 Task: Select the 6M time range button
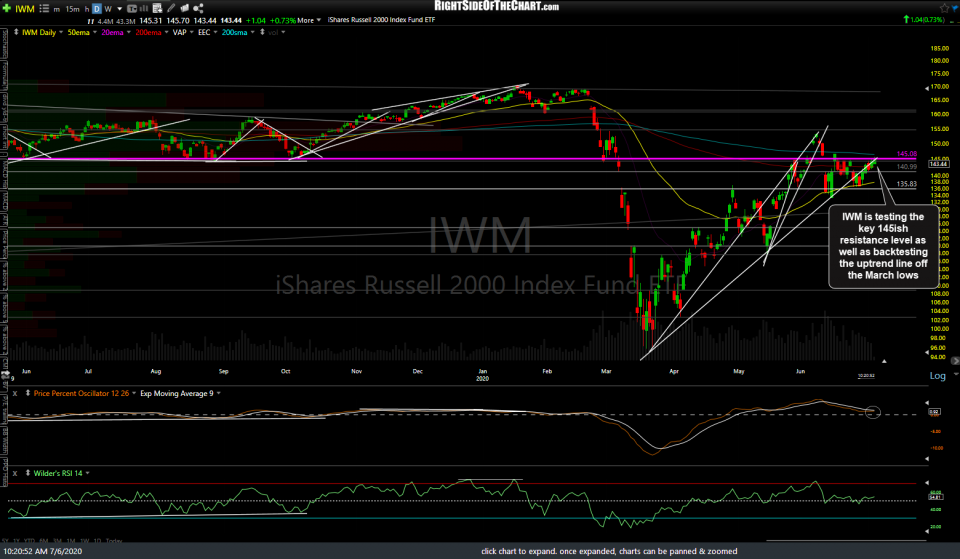[x=43, y=541]
